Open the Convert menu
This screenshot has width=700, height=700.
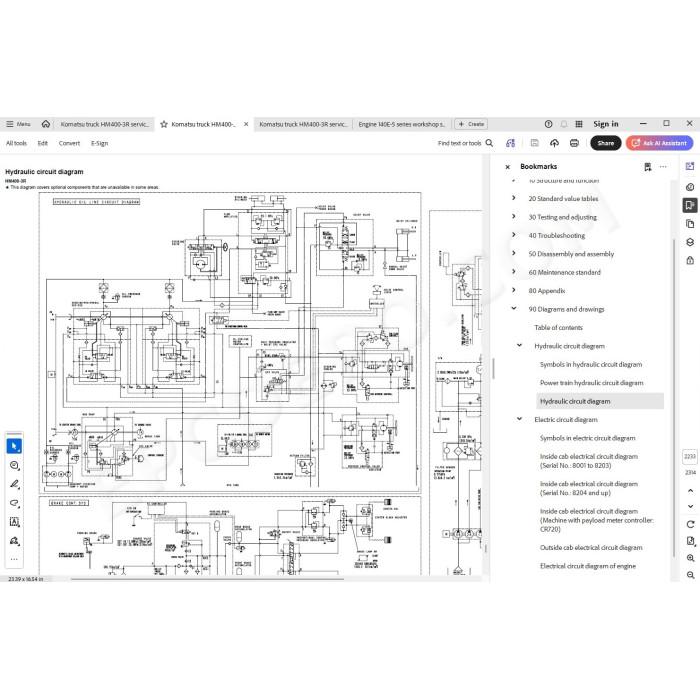pos(69,143)
